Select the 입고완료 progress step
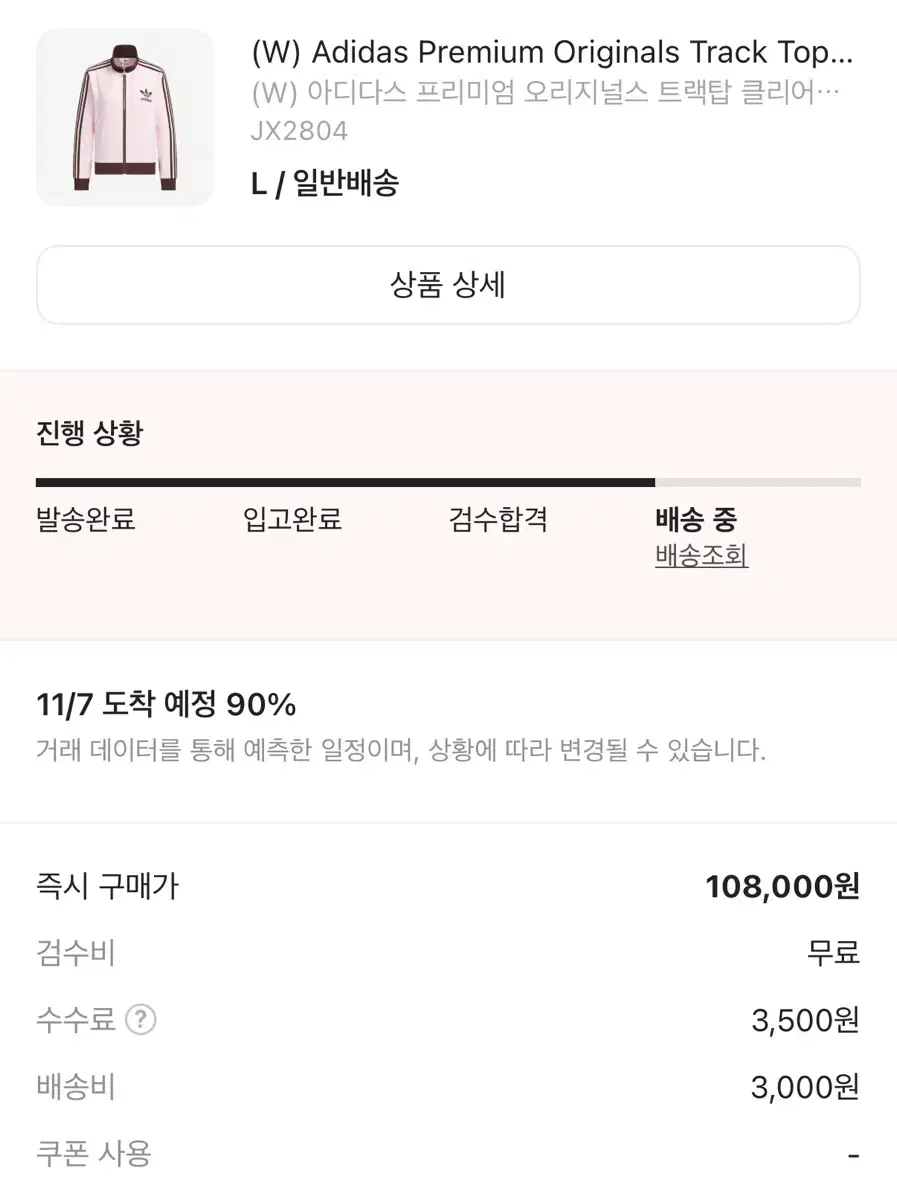 pos(293,520)
